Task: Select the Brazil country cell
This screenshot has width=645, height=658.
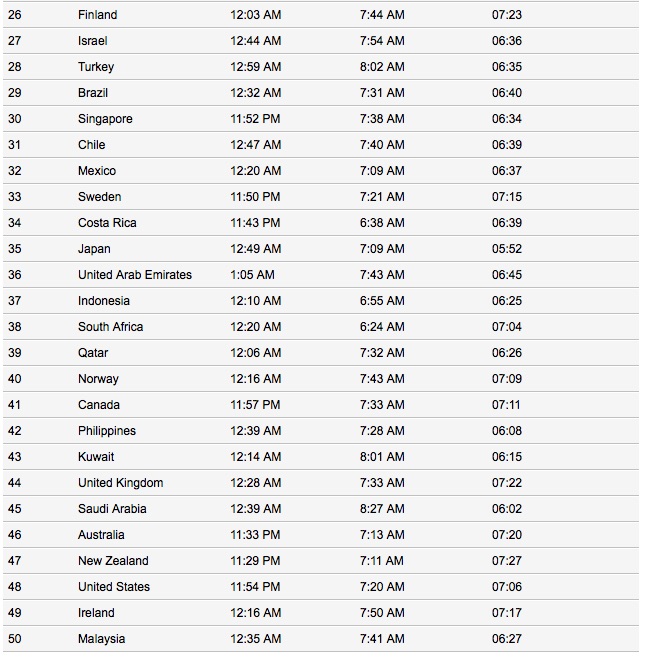Action: [x=93, y=93]
